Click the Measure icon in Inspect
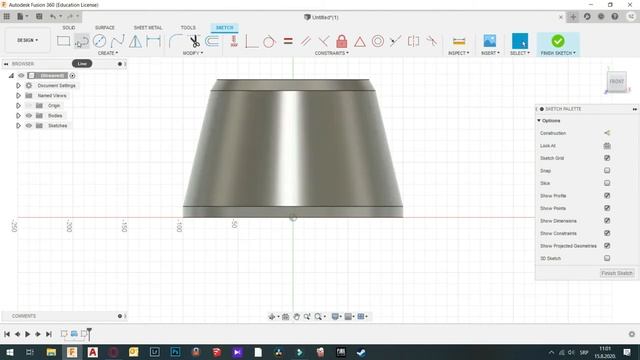Viewport: 640px width, 360px height. [x=459, y=41]
